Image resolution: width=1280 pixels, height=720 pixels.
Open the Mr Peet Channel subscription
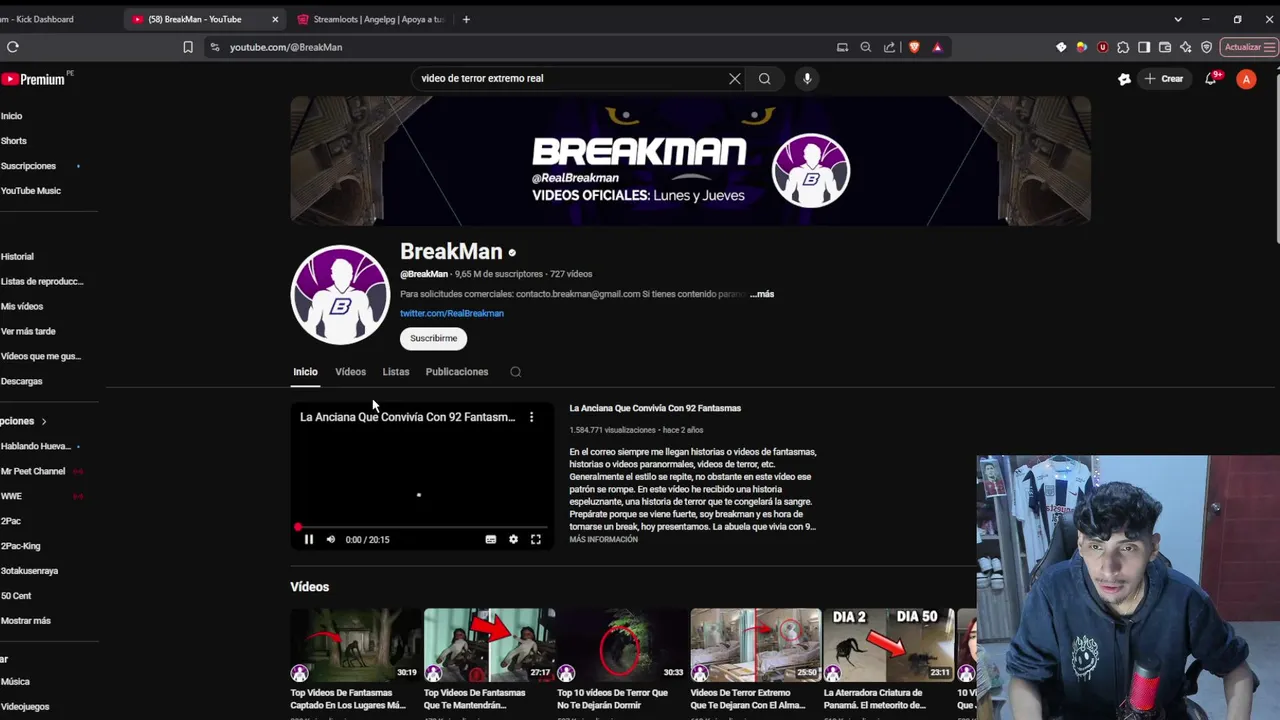tap(33, 471)
